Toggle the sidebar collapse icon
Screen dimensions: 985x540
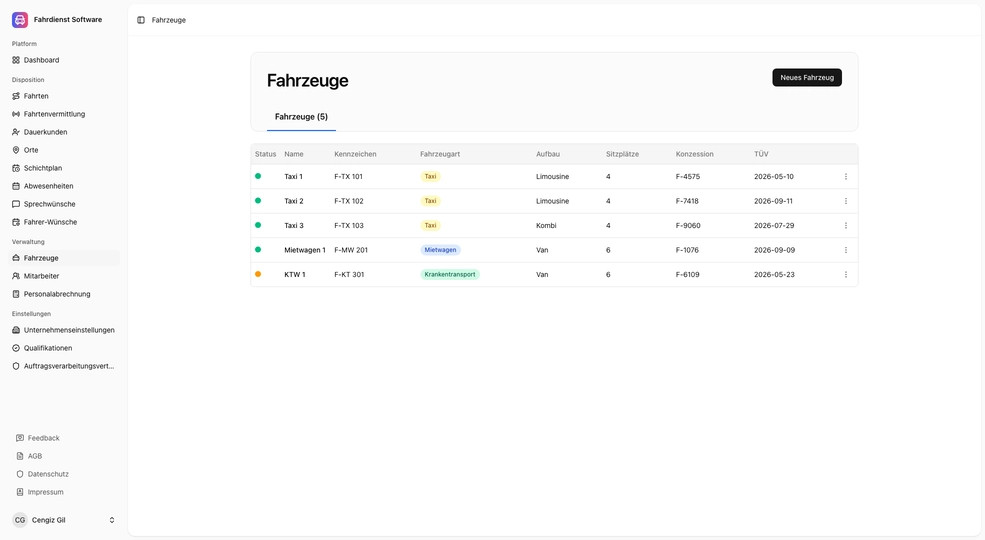pyautogui.click(x=141, y=20)
